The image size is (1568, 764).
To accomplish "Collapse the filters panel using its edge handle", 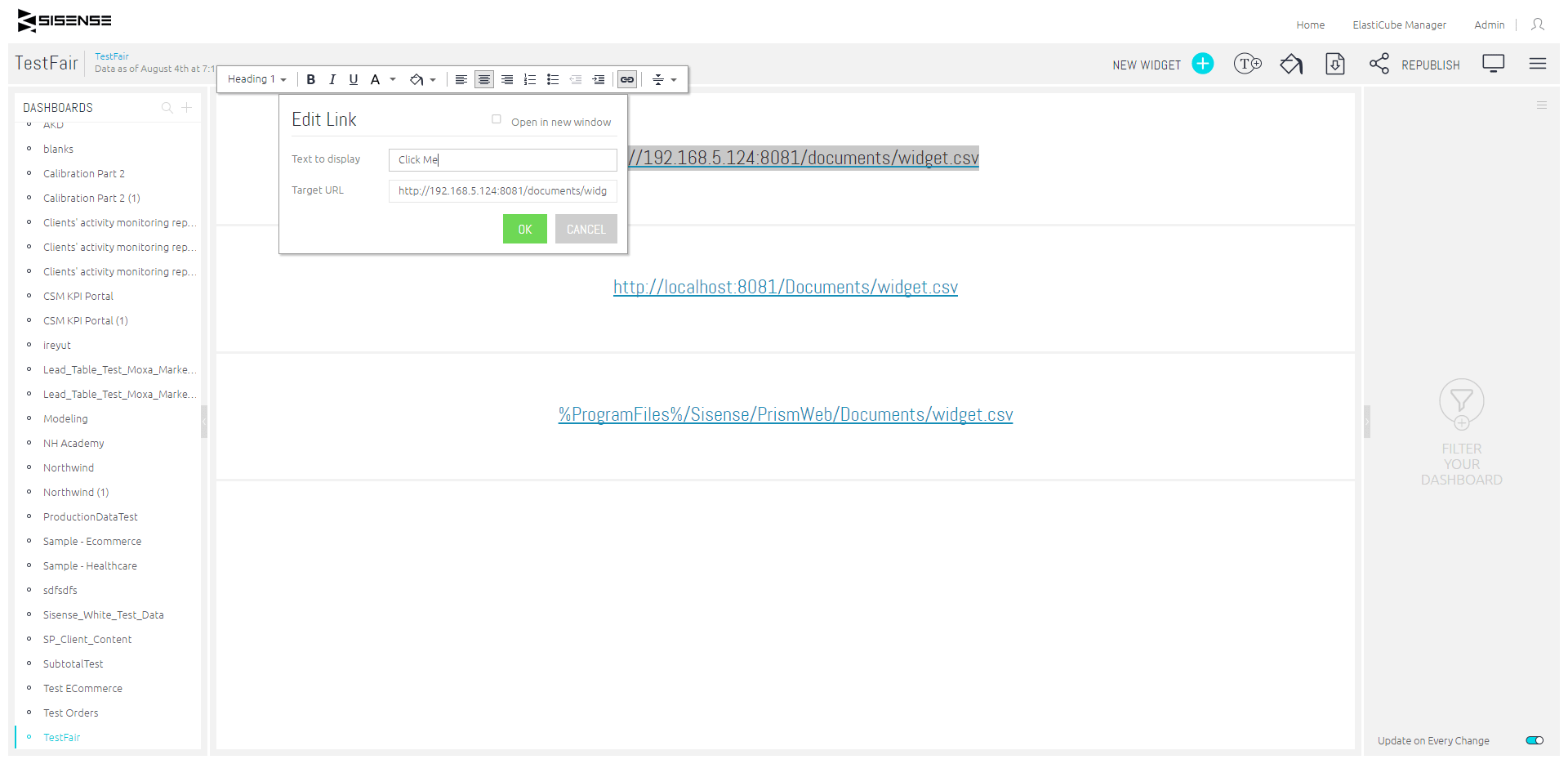I will (1367, 422).
